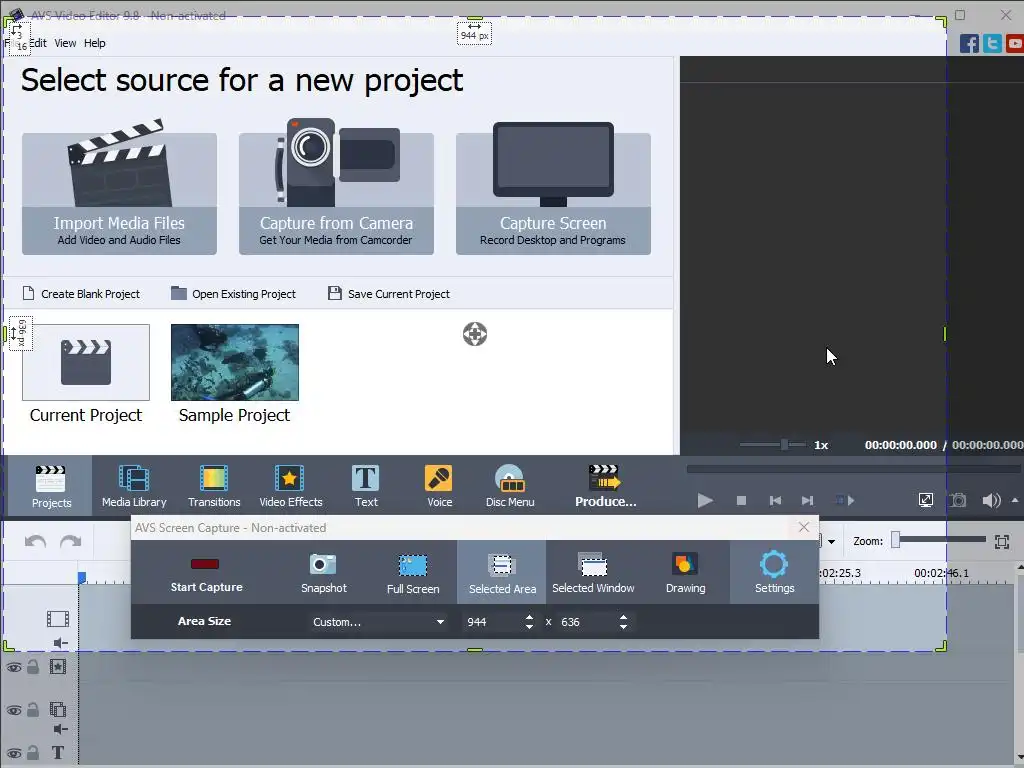This screenshot has width=1024, height=768.
Task: Click the preview seek bar
Action: point(853,469)
